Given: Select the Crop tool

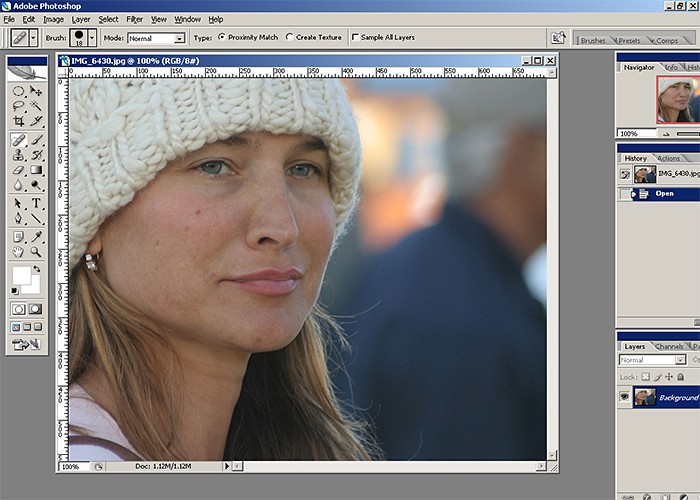Looking at the screenshot, I should 18,121.
